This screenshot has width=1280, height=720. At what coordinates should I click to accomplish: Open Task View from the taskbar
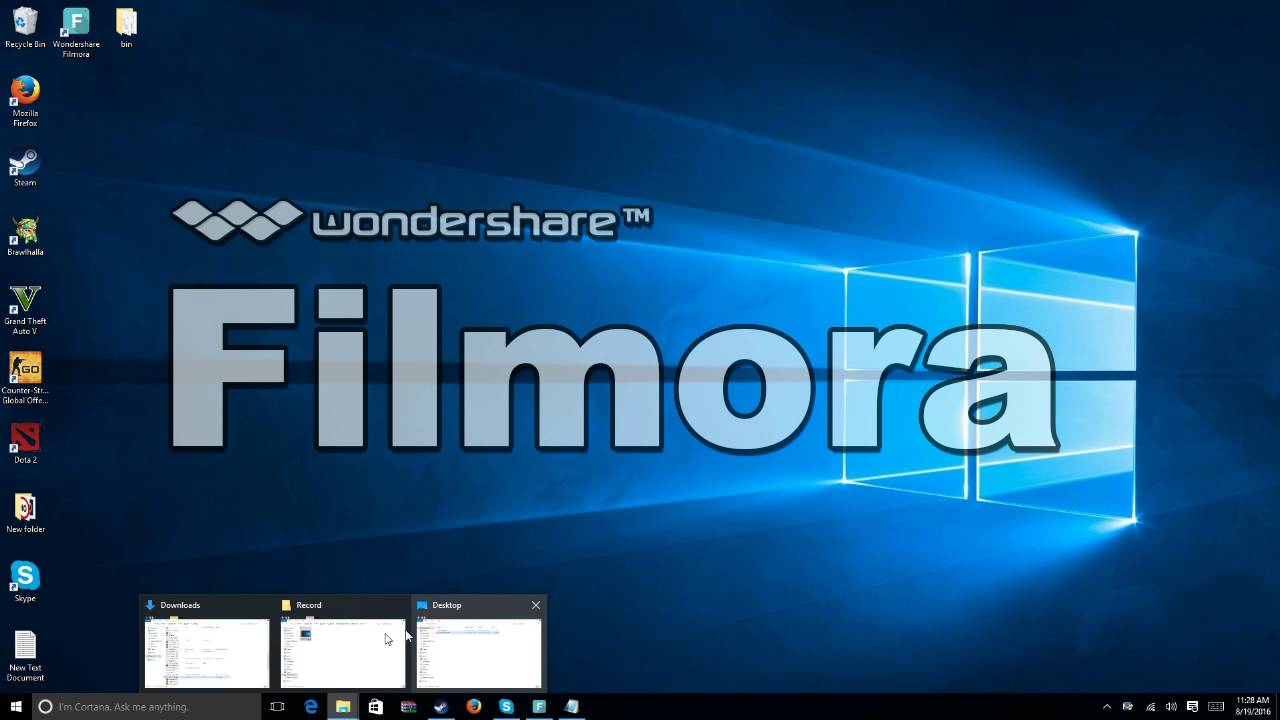pos(277,706)
